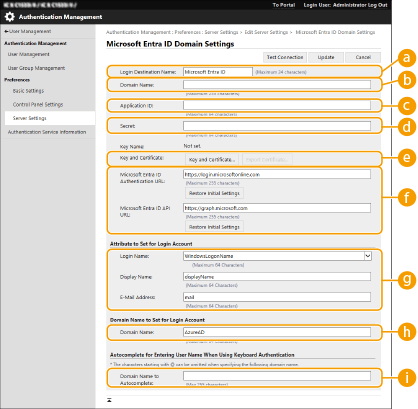Click the Application ID input field
418x409 pixels.
coord(277,105)
